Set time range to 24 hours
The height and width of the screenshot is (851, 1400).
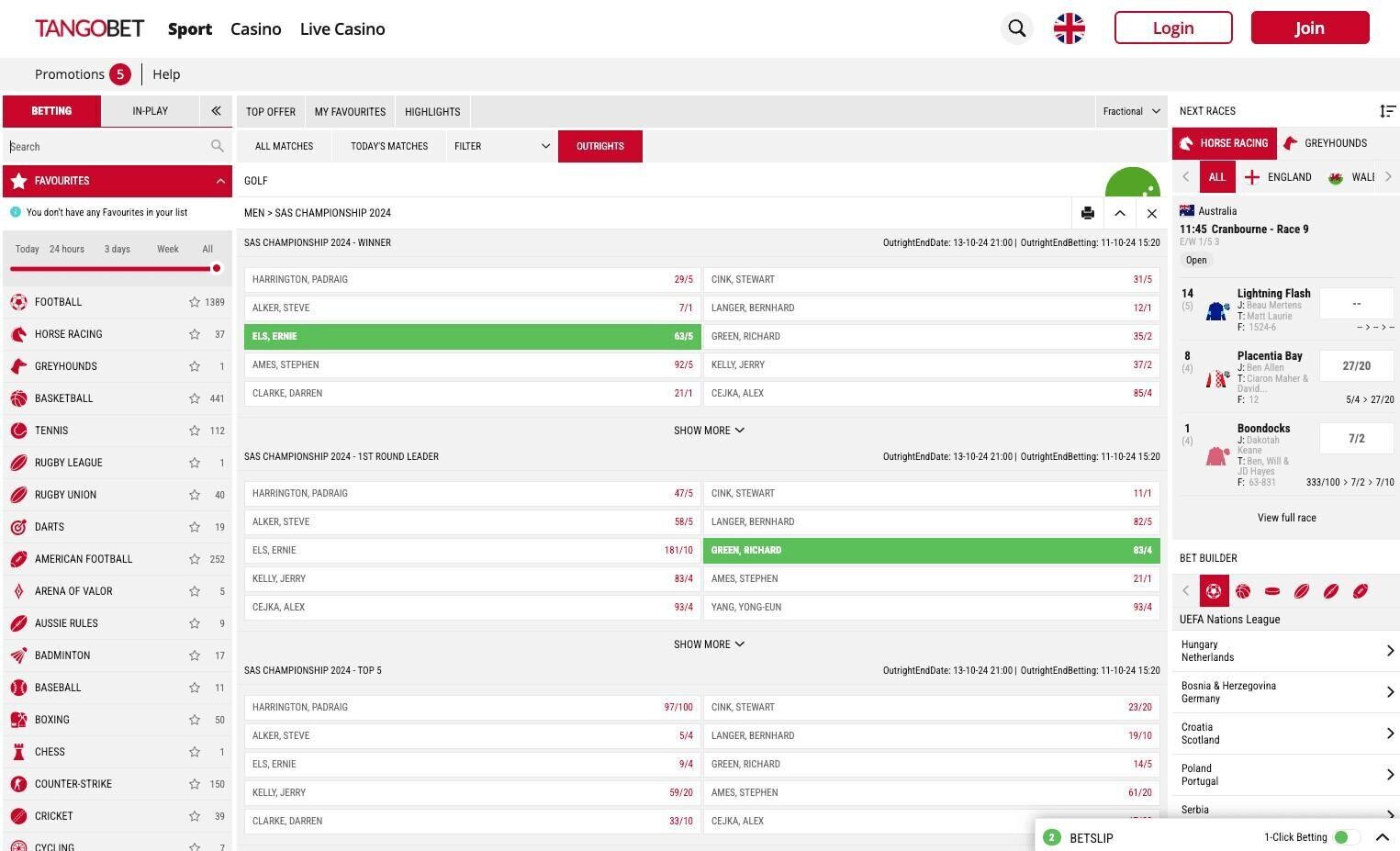[67, 249]
